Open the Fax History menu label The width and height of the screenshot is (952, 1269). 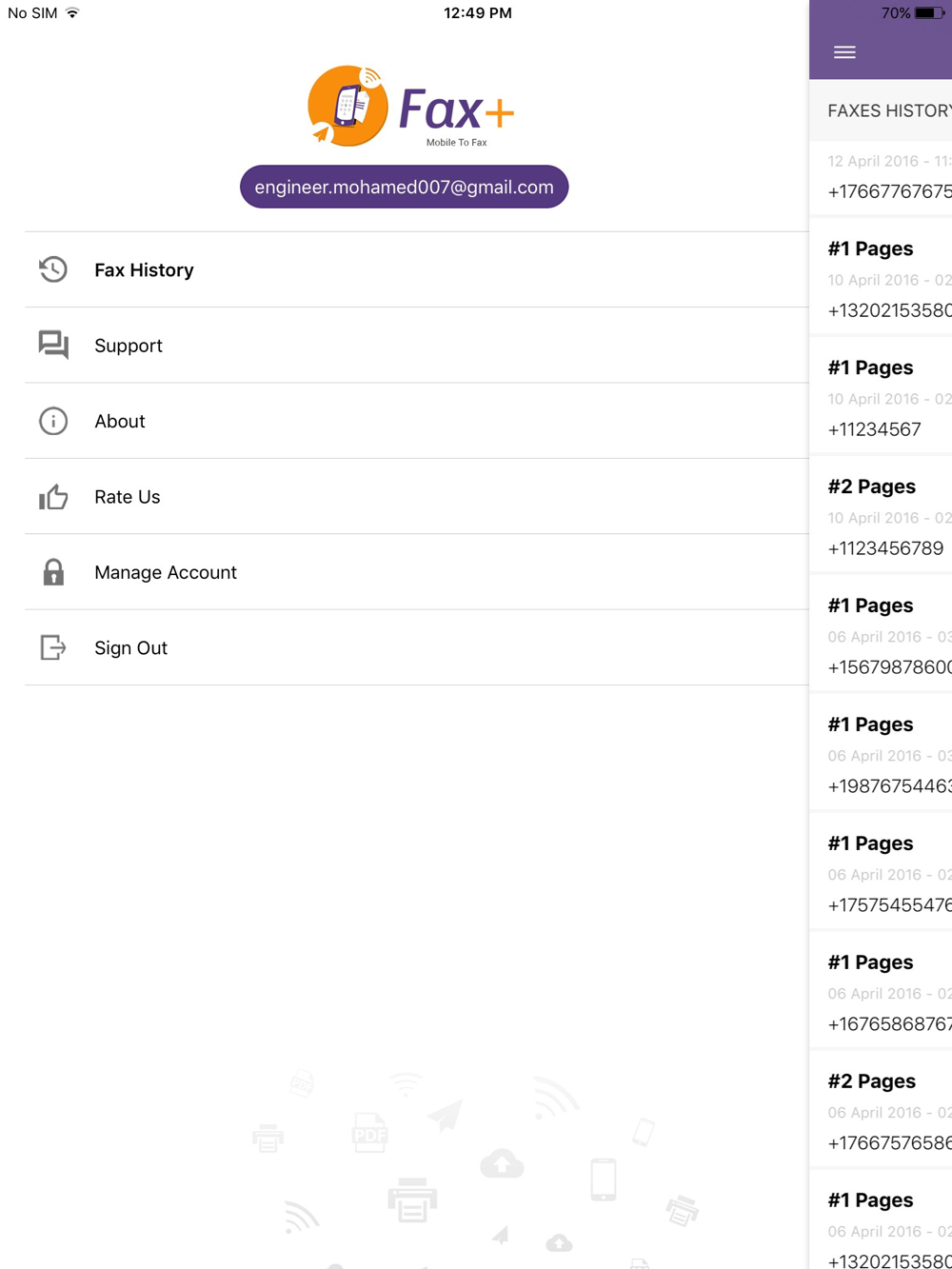144,269
